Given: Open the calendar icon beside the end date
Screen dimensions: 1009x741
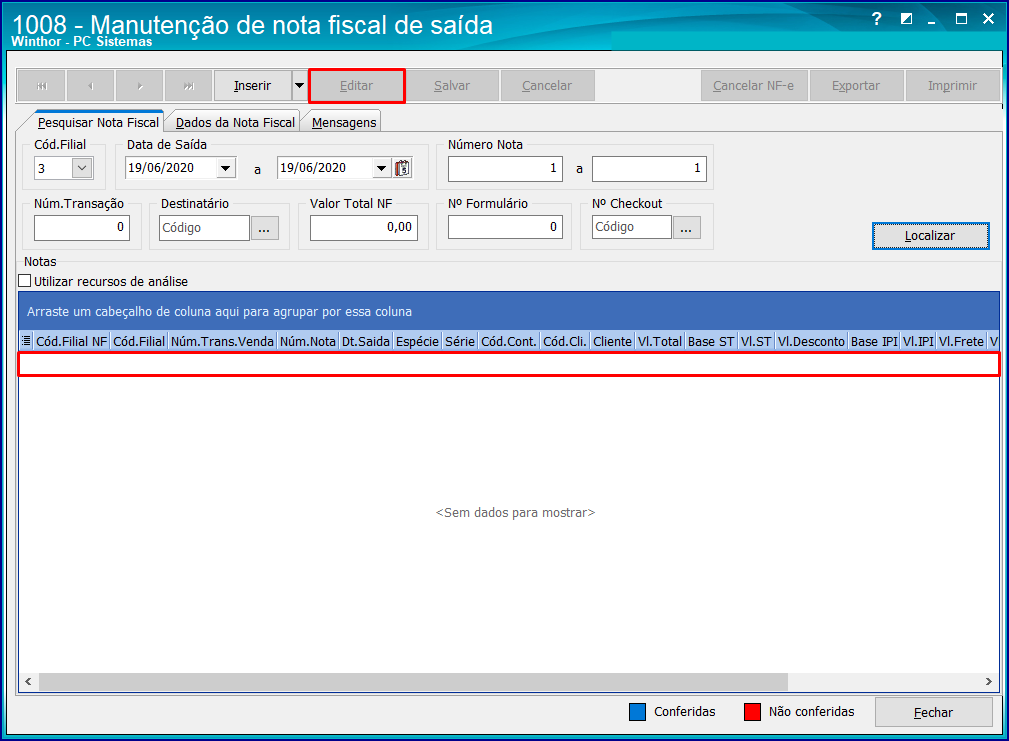Looking at the screenshot, I should (402, 167).
